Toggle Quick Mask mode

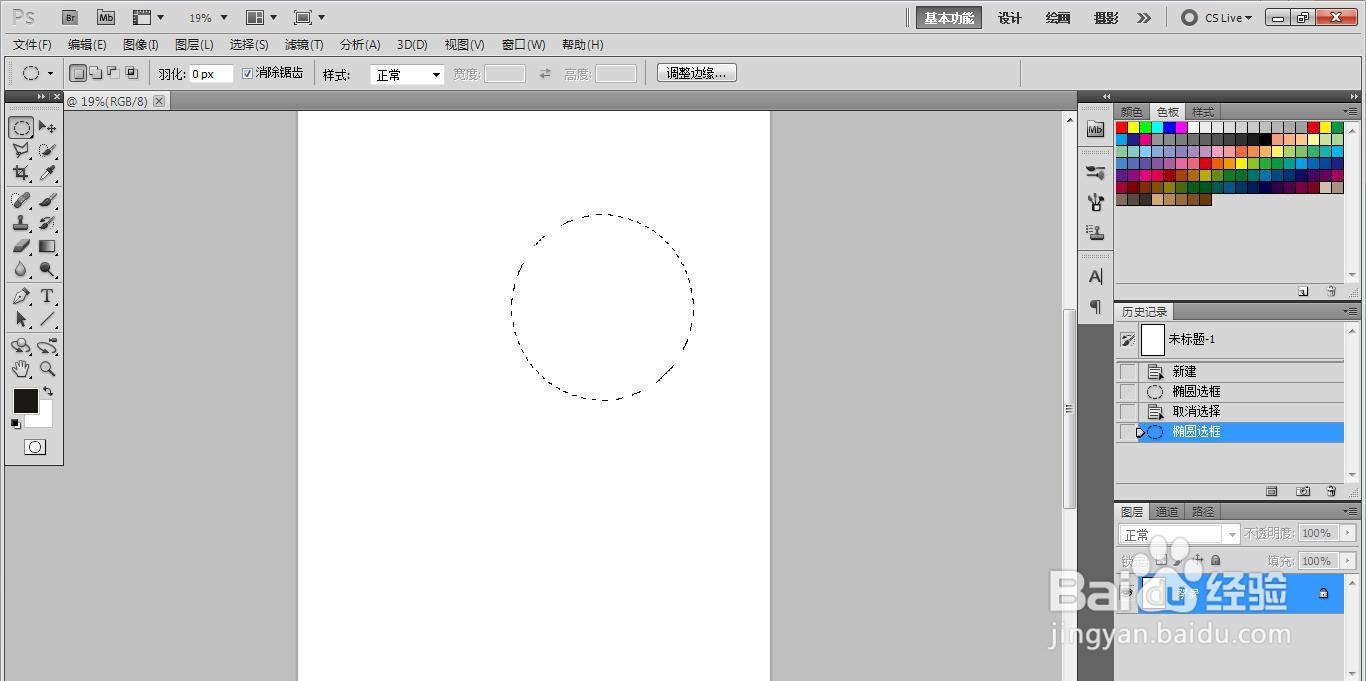(x=35, y=447)
